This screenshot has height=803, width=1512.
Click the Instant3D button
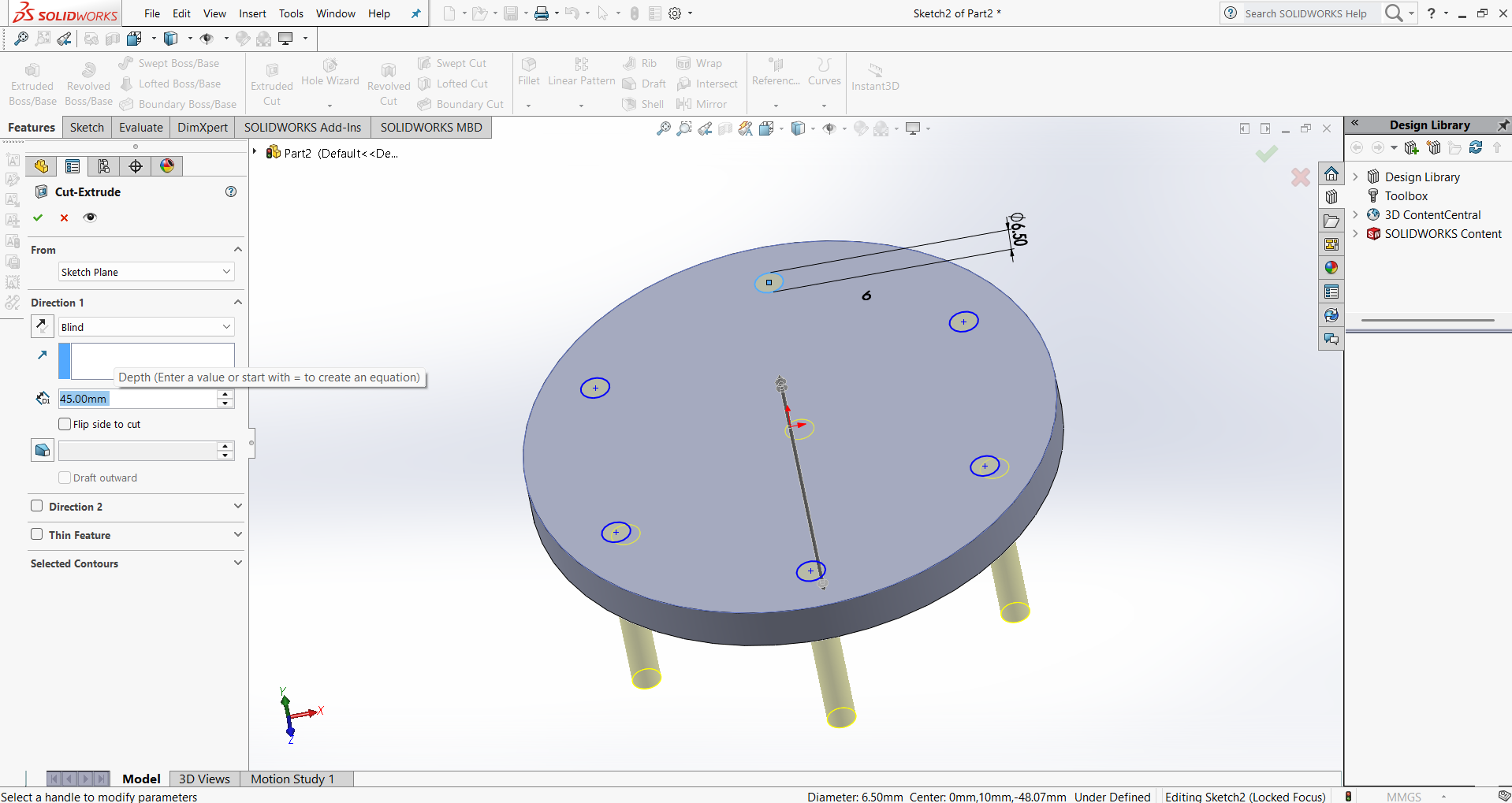click(x=875, y=77)
